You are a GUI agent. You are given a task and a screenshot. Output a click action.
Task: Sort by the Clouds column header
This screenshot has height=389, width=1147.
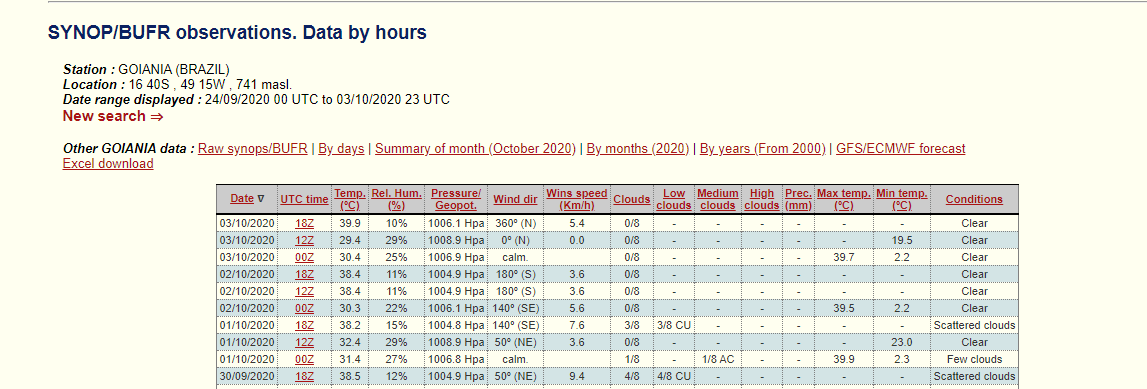[x=631, y=199]
